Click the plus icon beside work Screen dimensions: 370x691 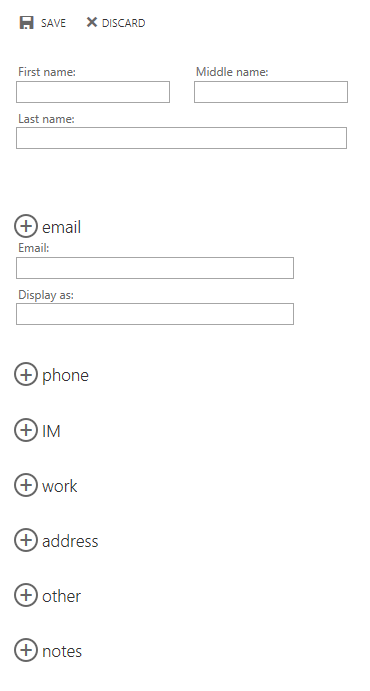[26, 485]
